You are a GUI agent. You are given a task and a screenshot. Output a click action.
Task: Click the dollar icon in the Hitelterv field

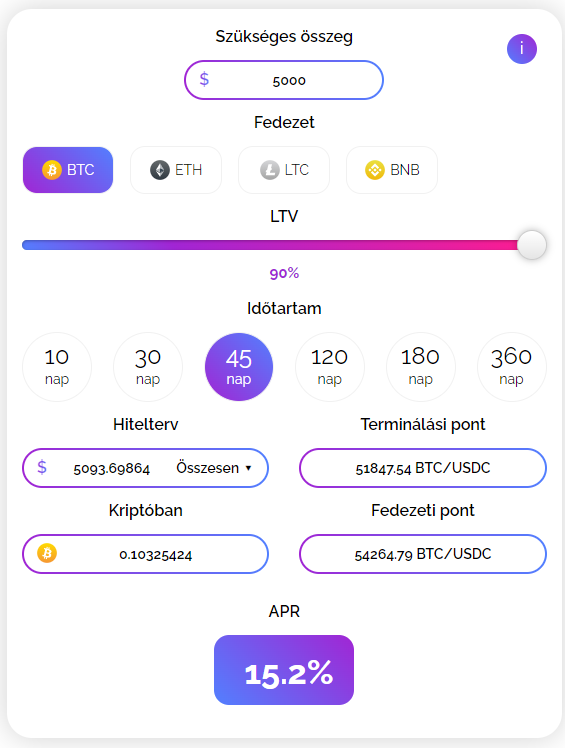tap(42, 467)
